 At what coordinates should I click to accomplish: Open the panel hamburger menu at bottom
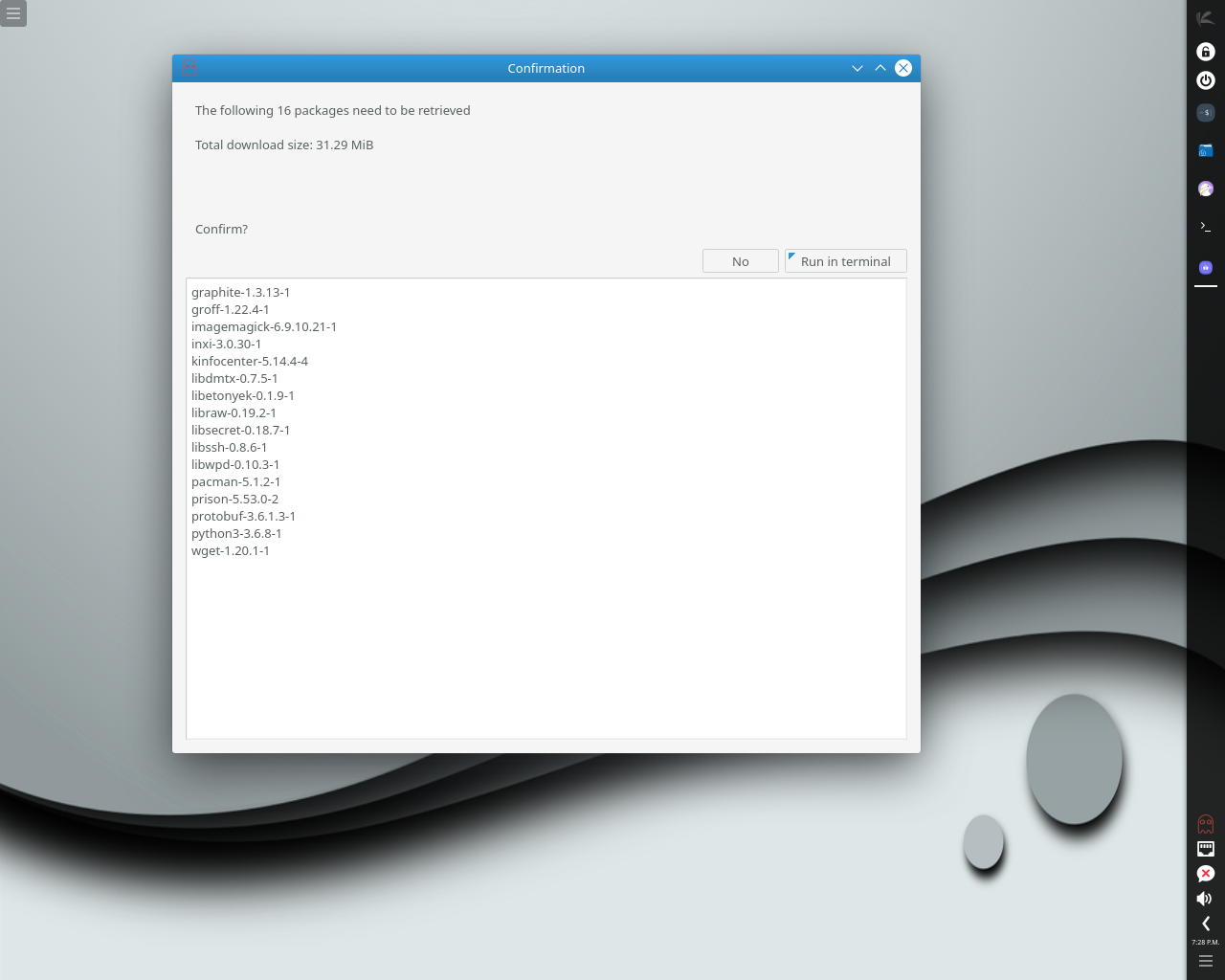pos(1206,962)
